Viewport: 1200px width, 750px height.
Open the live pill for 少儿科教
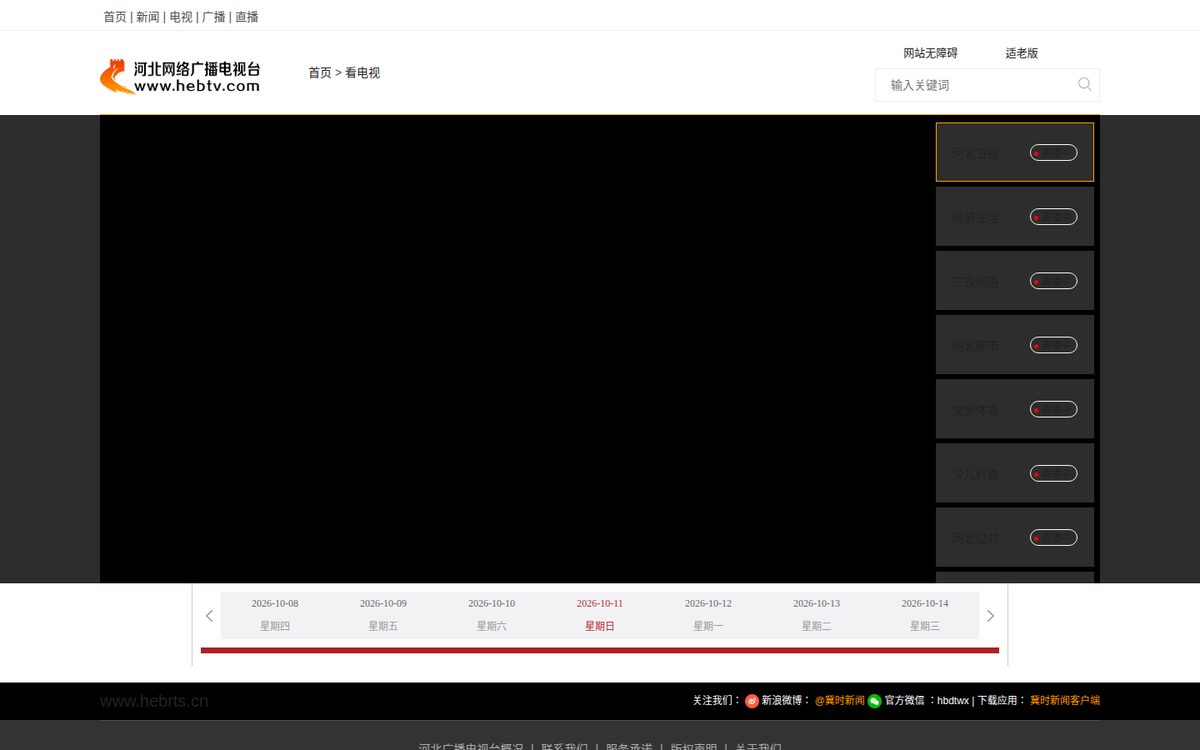pos(1054,473)
